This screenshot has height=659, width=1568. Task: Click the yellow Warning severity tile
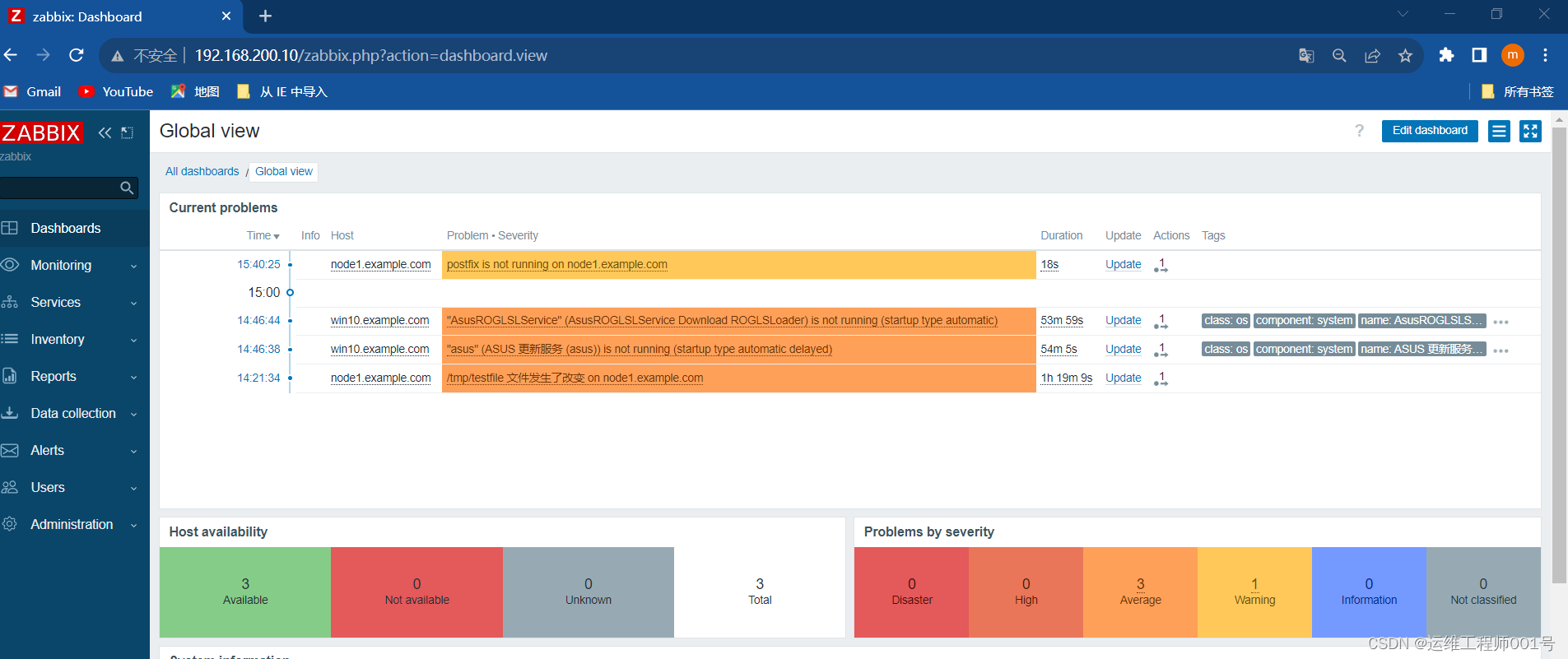point(1254,592)
